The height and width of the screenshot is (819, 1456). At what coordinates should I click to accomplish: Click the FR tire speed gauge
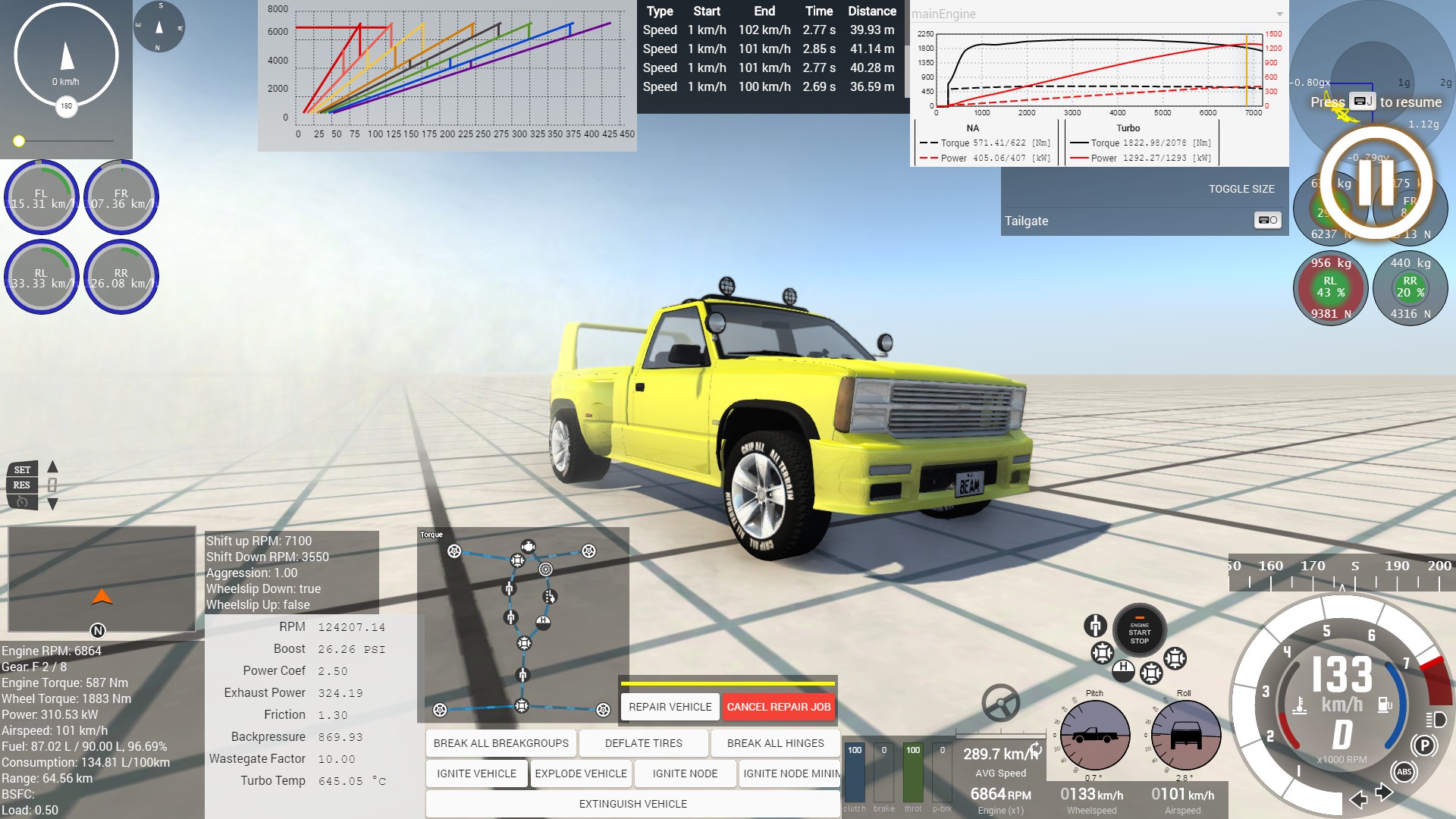(x=121, y=197)
